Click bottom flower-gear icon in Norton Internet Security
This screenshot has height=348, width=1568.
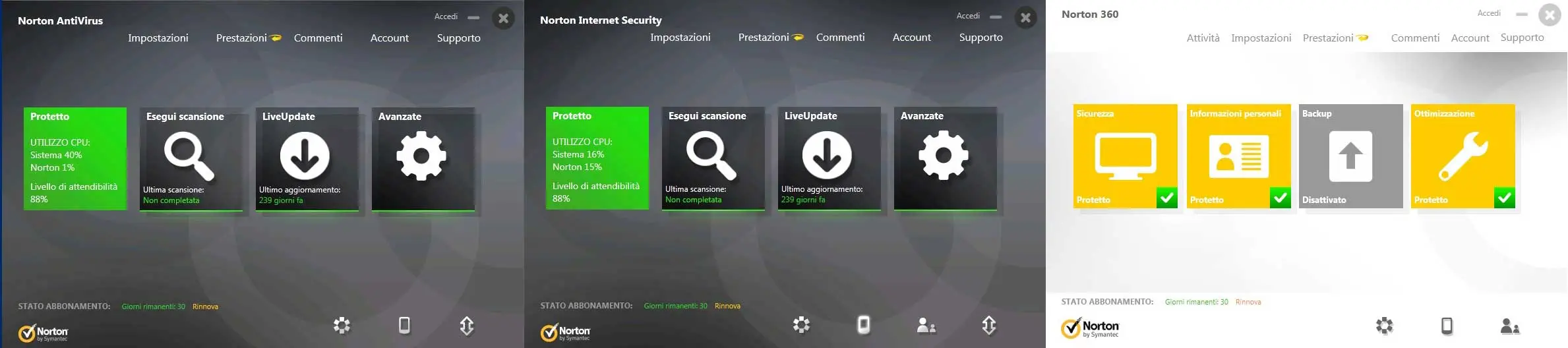[x=801, y=324]
